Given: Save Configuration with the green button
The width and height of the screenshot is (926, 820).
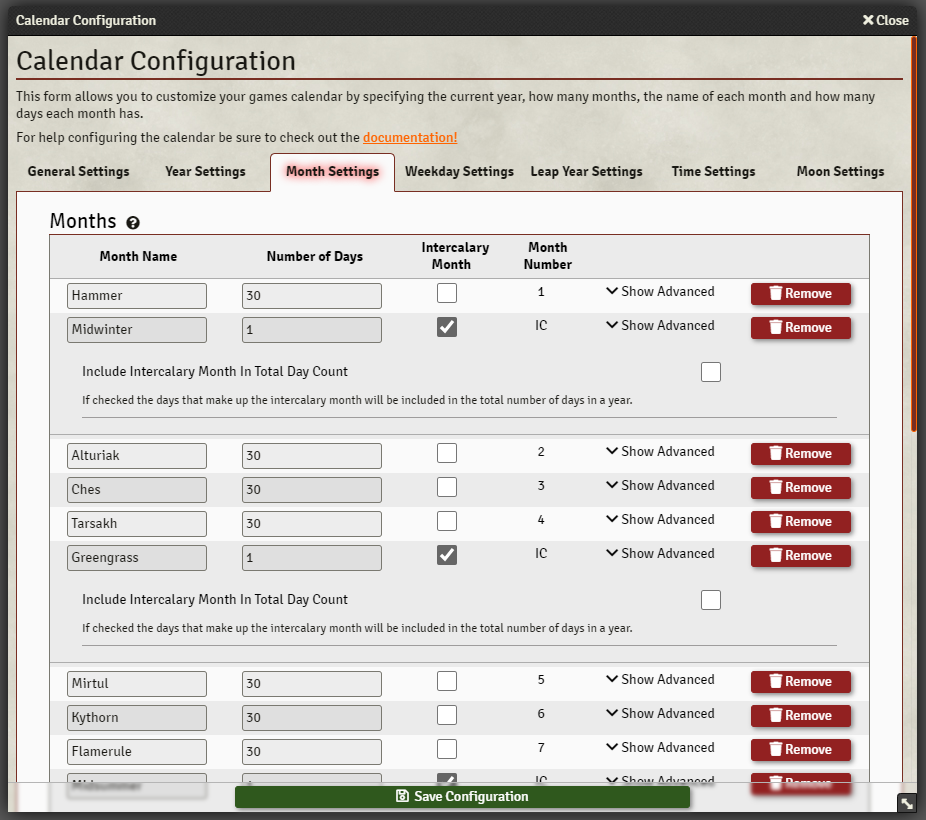Looking at the screenshot, I should point(462,796).
